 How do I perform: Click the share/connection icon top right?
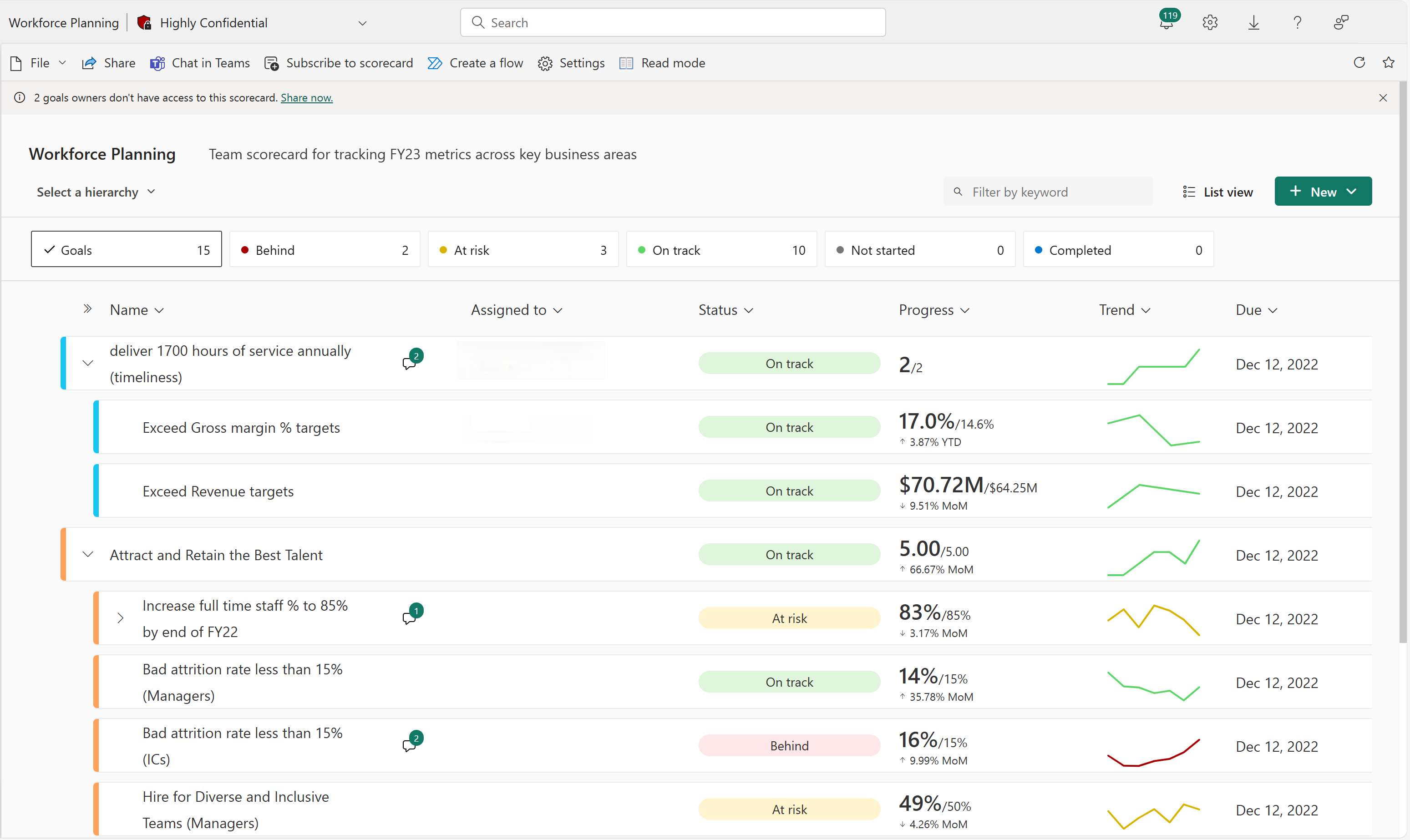(x=1341, y=22)
